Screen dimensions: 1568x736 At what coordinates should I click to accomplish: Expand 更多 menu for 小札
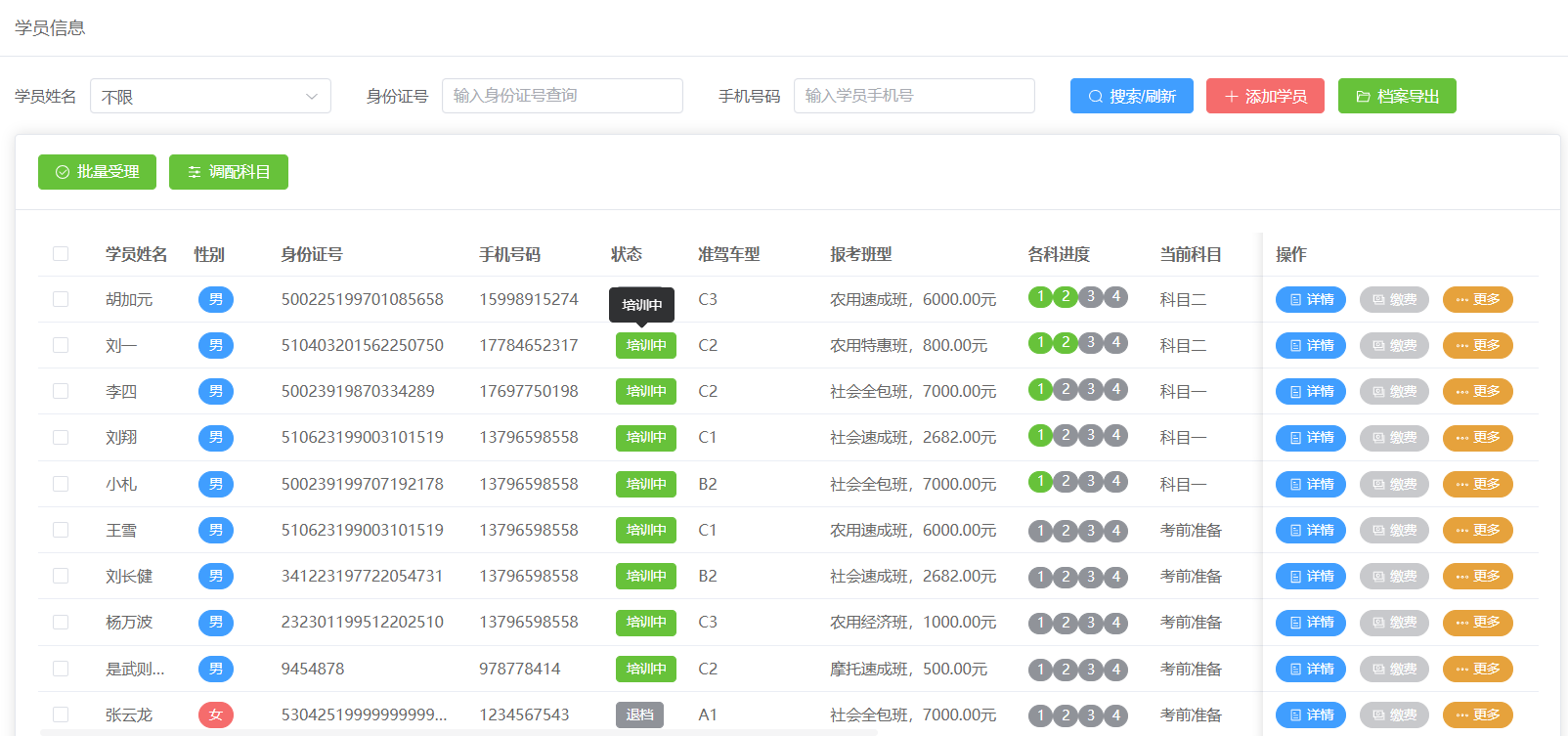pos(1478,484)
